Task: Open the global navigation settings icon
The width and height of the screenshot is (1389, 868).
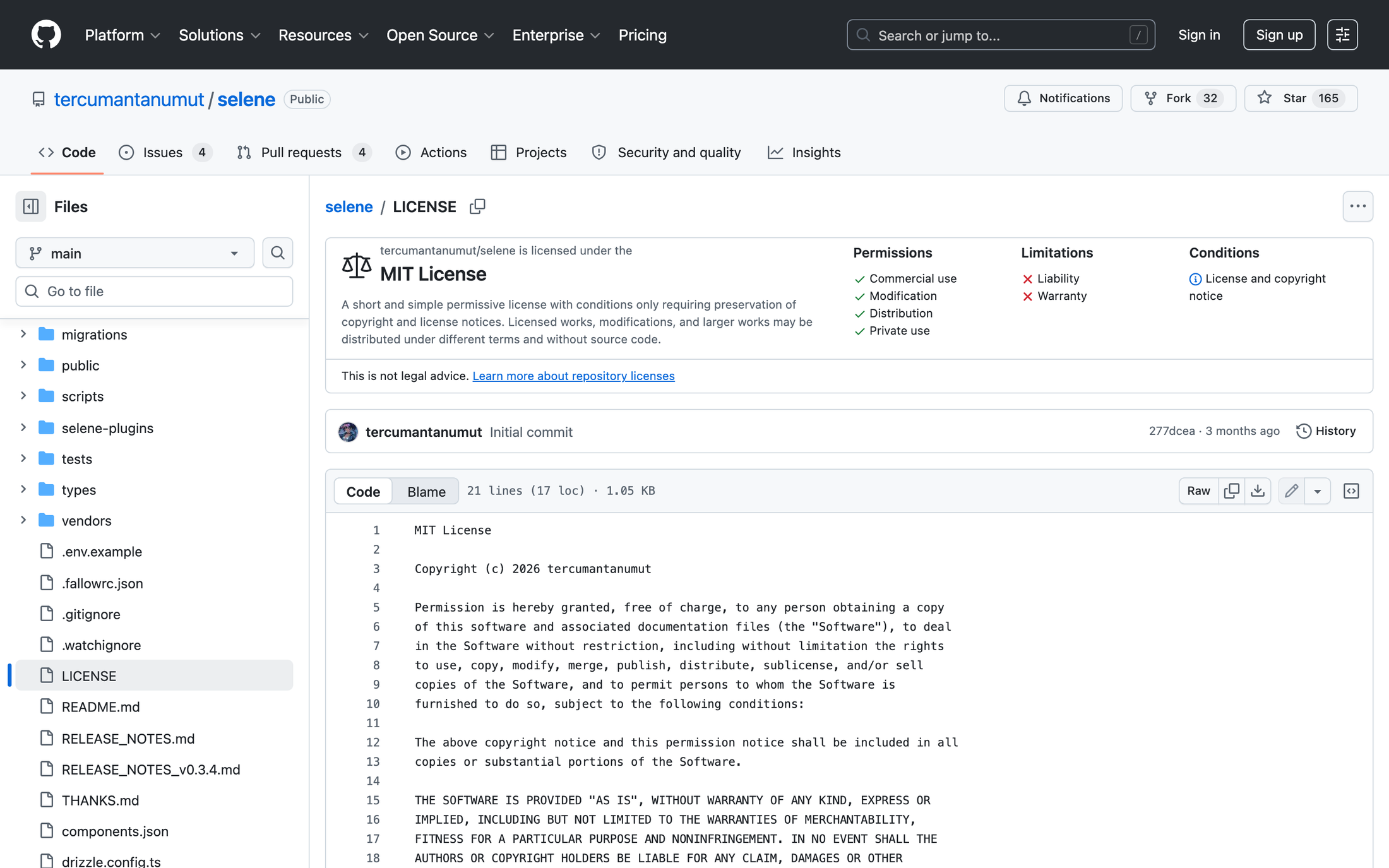Action: click(x=1342, y=35)
